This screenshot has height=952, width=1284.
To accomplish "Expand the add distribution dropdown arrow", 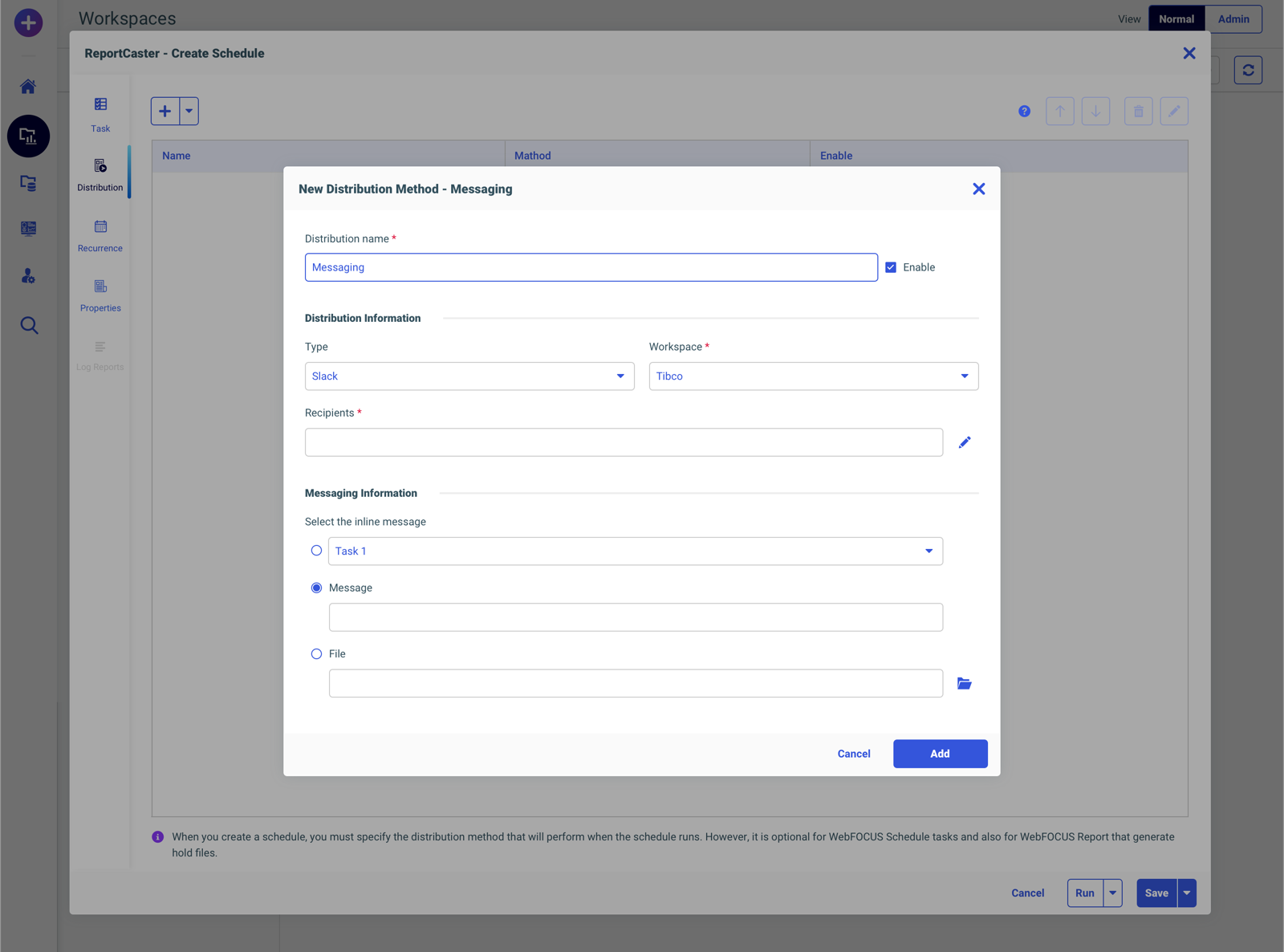I will [189, 111].
